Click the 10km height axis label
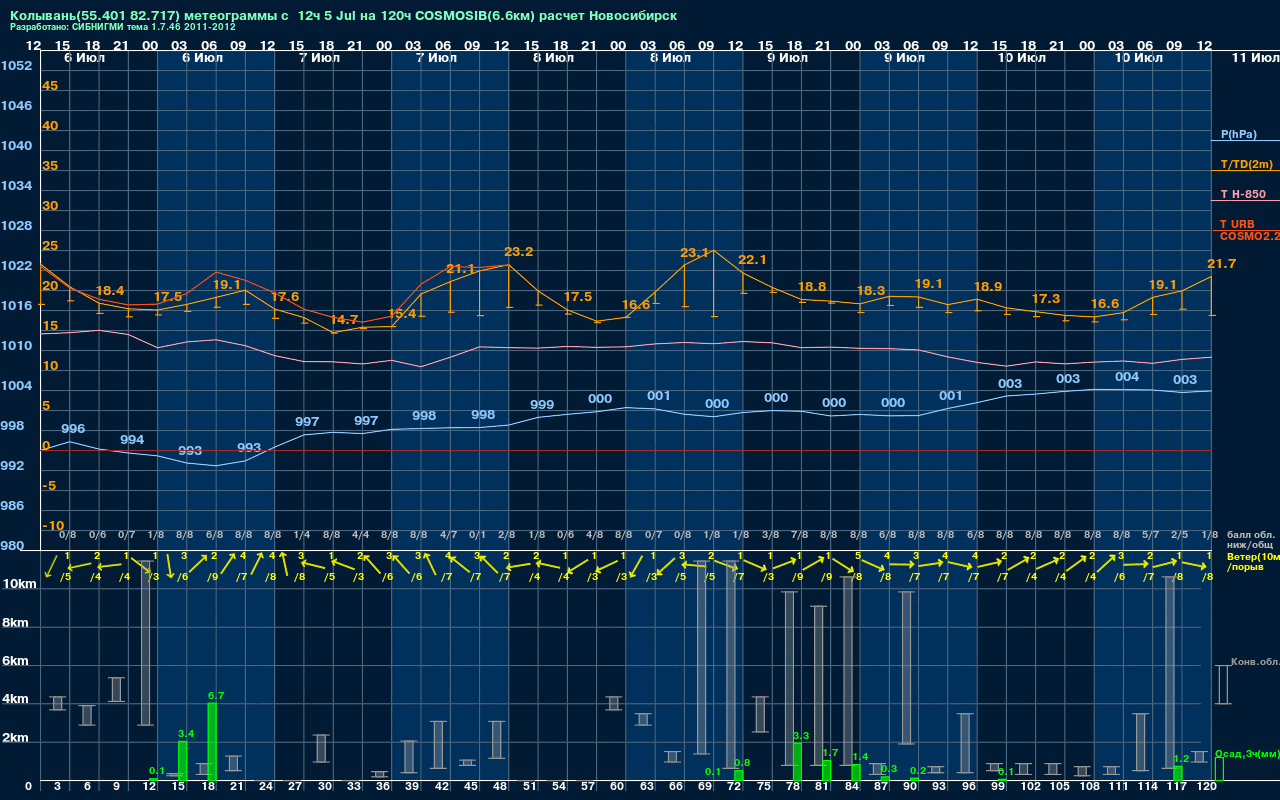 pos(20,585)
